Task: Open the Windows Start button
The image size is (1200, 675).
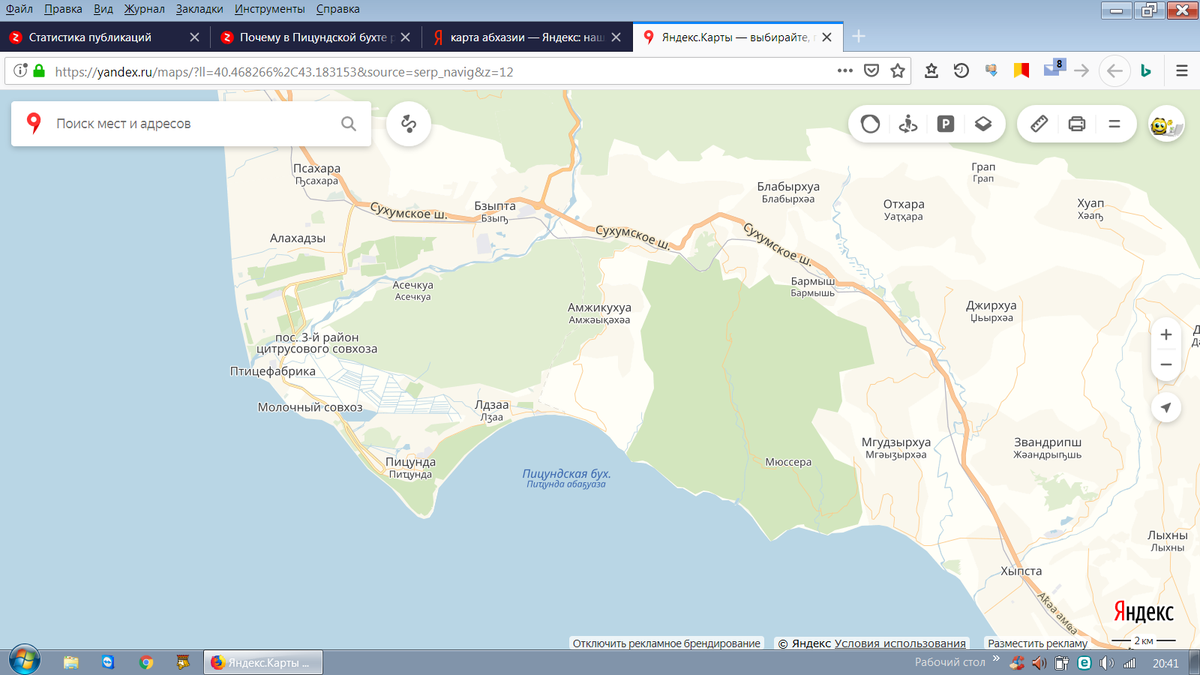Action: [x=23, y=661]
